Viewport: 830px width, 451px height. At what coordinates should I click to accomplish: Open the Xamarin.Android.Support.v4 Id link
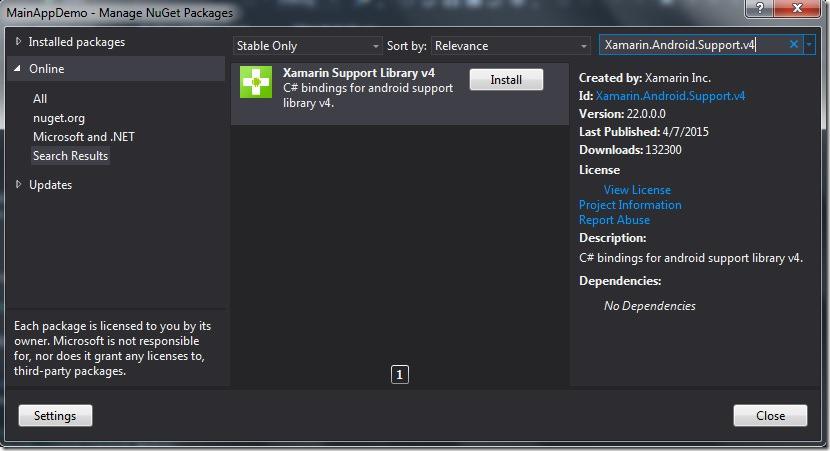click(670, 96)
